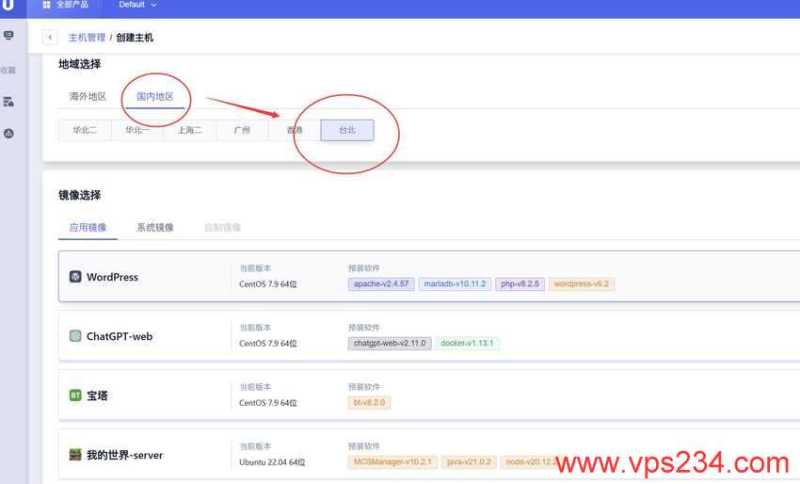Click the ChatGPT-web image icon
Viewport: 800px width, 484px height.
click(75, 337)
